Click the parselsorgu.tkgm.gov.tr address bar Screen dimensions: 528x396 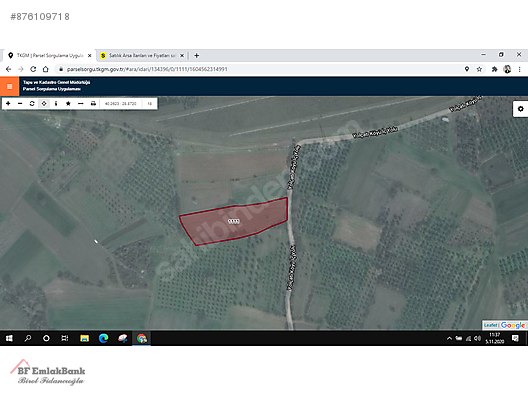[x=147, y=69]
